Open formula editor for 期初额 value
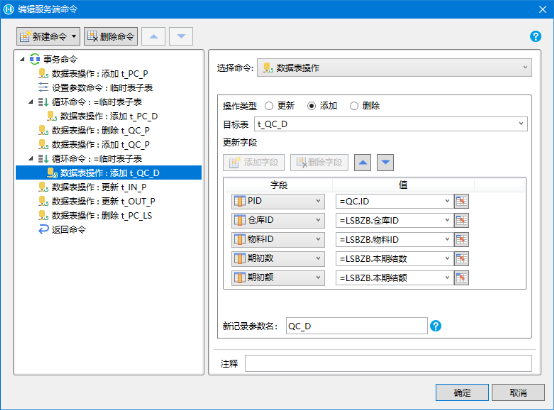 [461, 277]
